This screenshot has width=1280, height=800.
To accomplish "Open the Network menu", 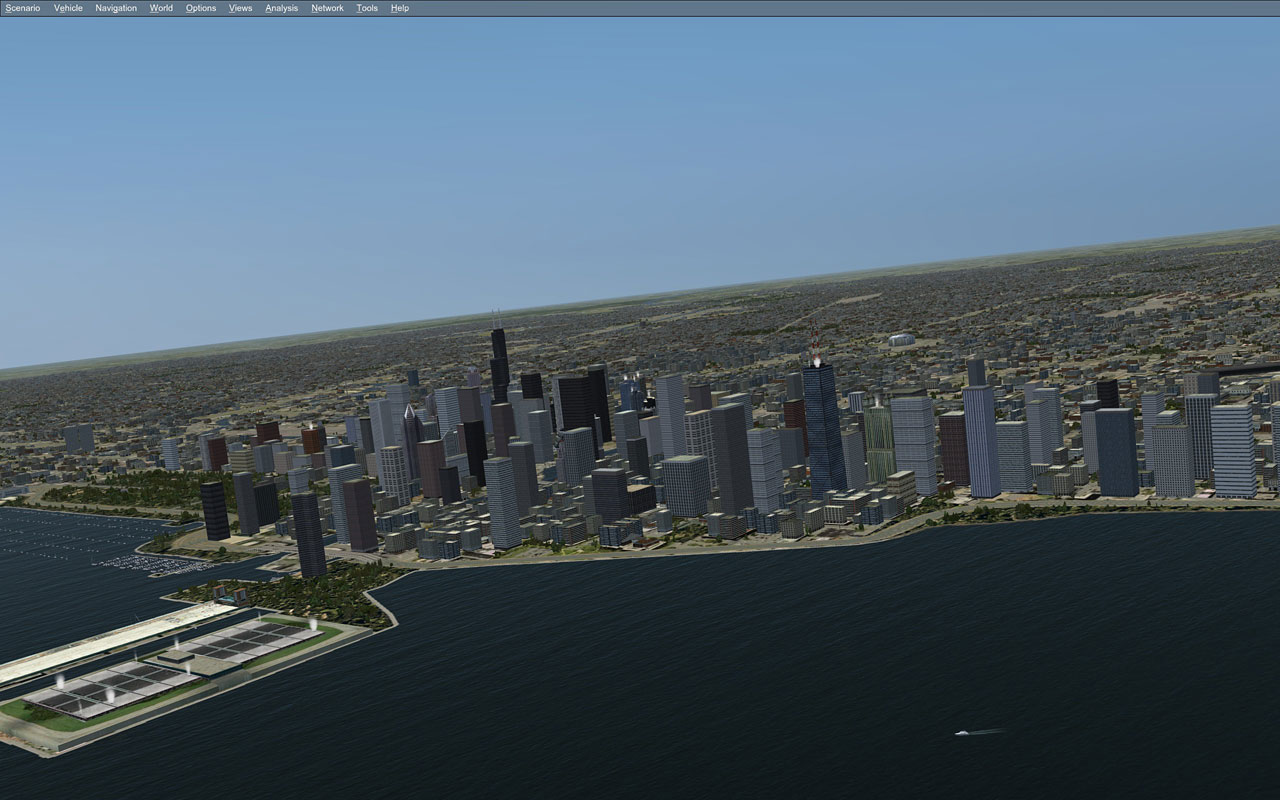I will 327,8.
